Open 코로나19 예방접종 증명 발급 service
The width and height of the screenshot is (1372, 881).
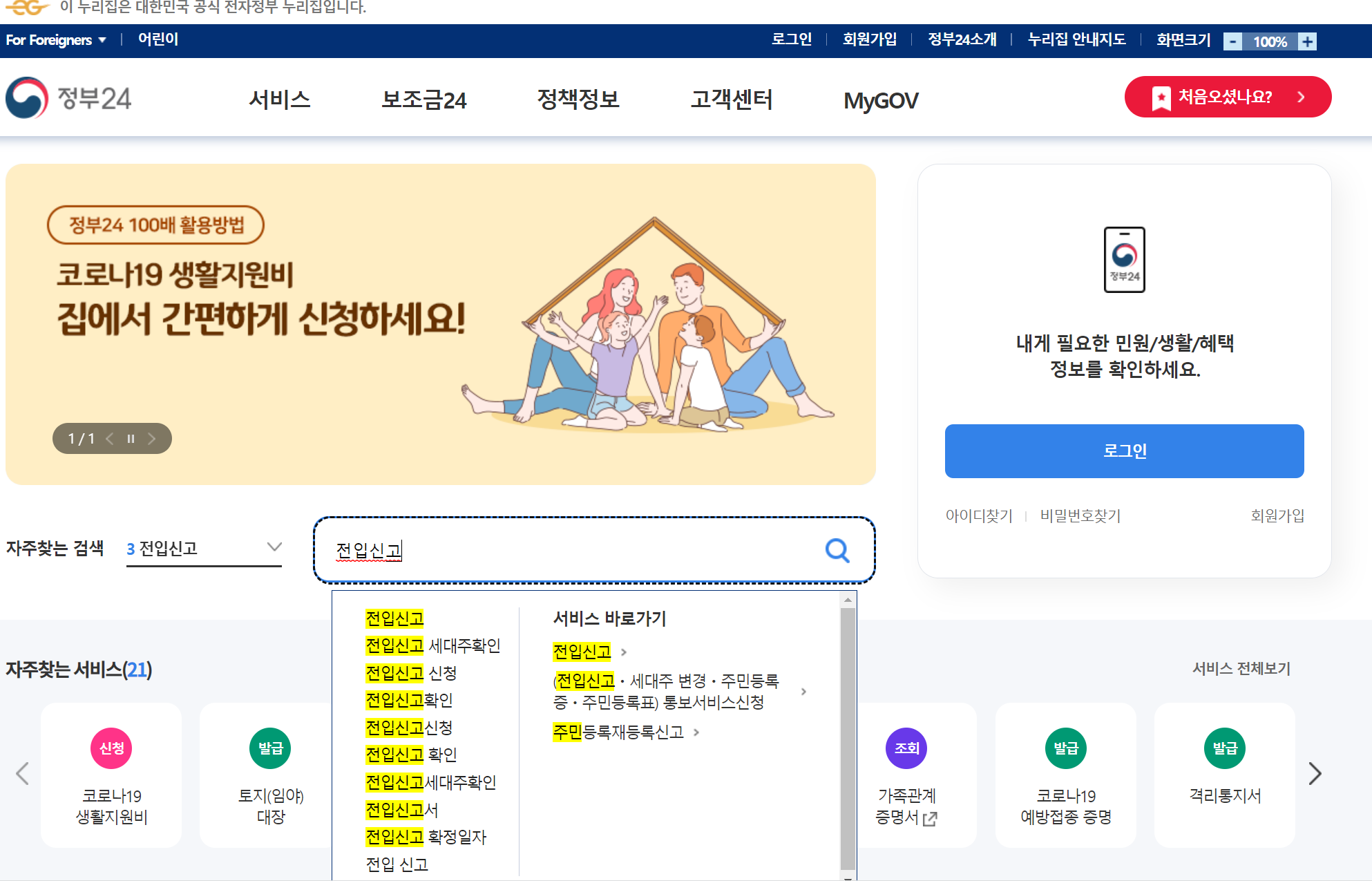(x=1066, y=775)
